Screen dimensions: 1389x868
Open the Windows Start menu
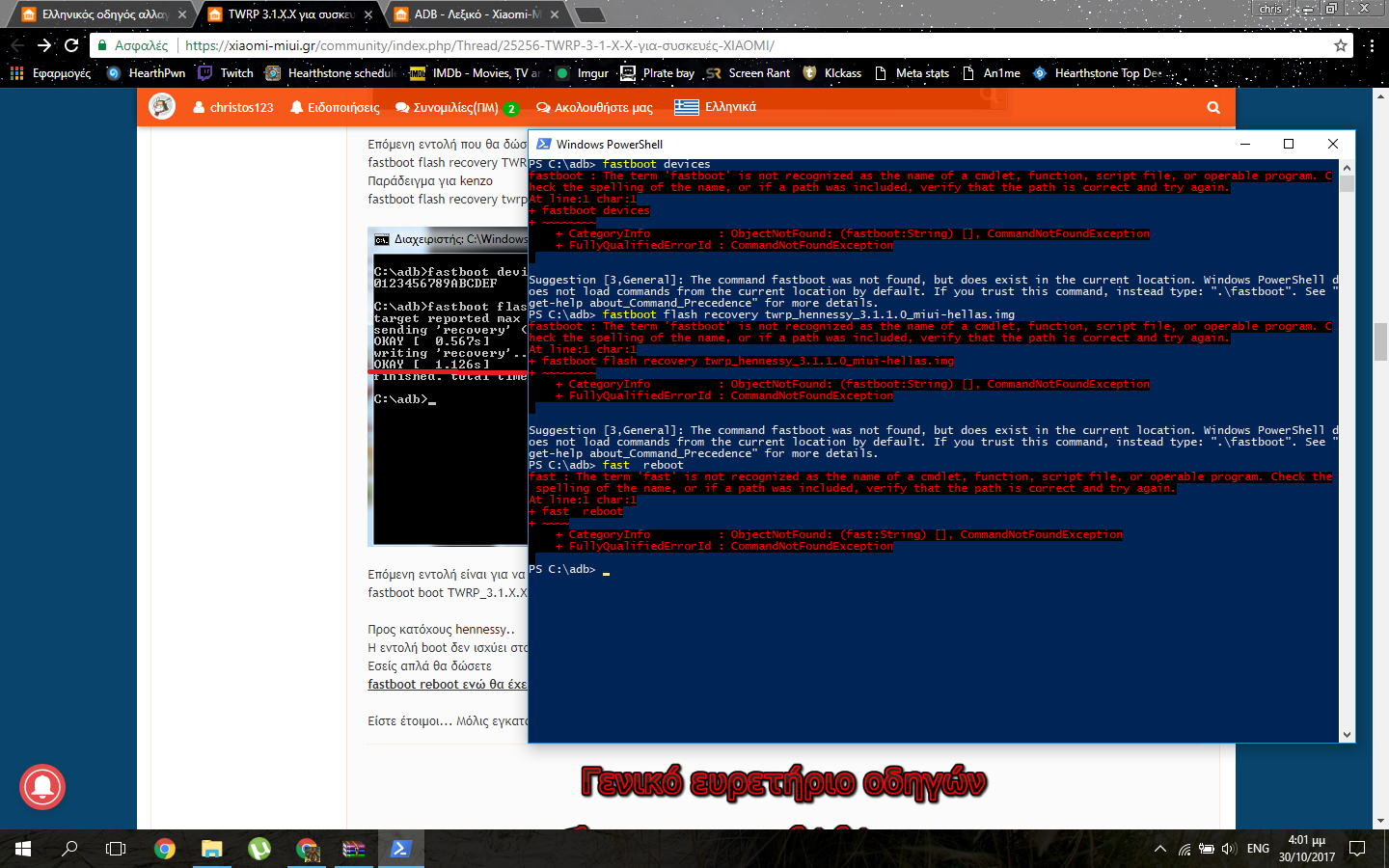[23, 849]
